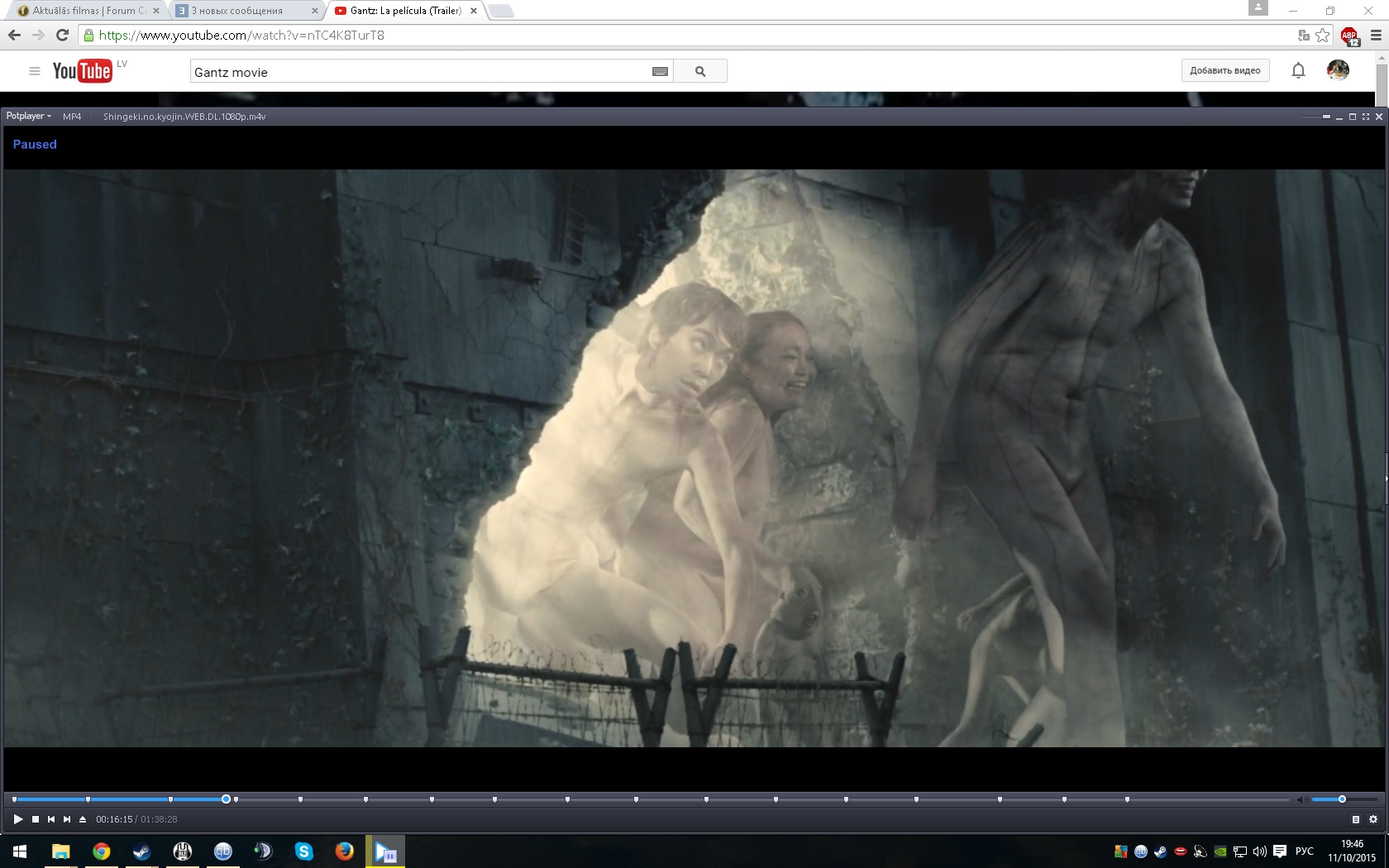Click the YouTube search field

click(x=420, y=72)
